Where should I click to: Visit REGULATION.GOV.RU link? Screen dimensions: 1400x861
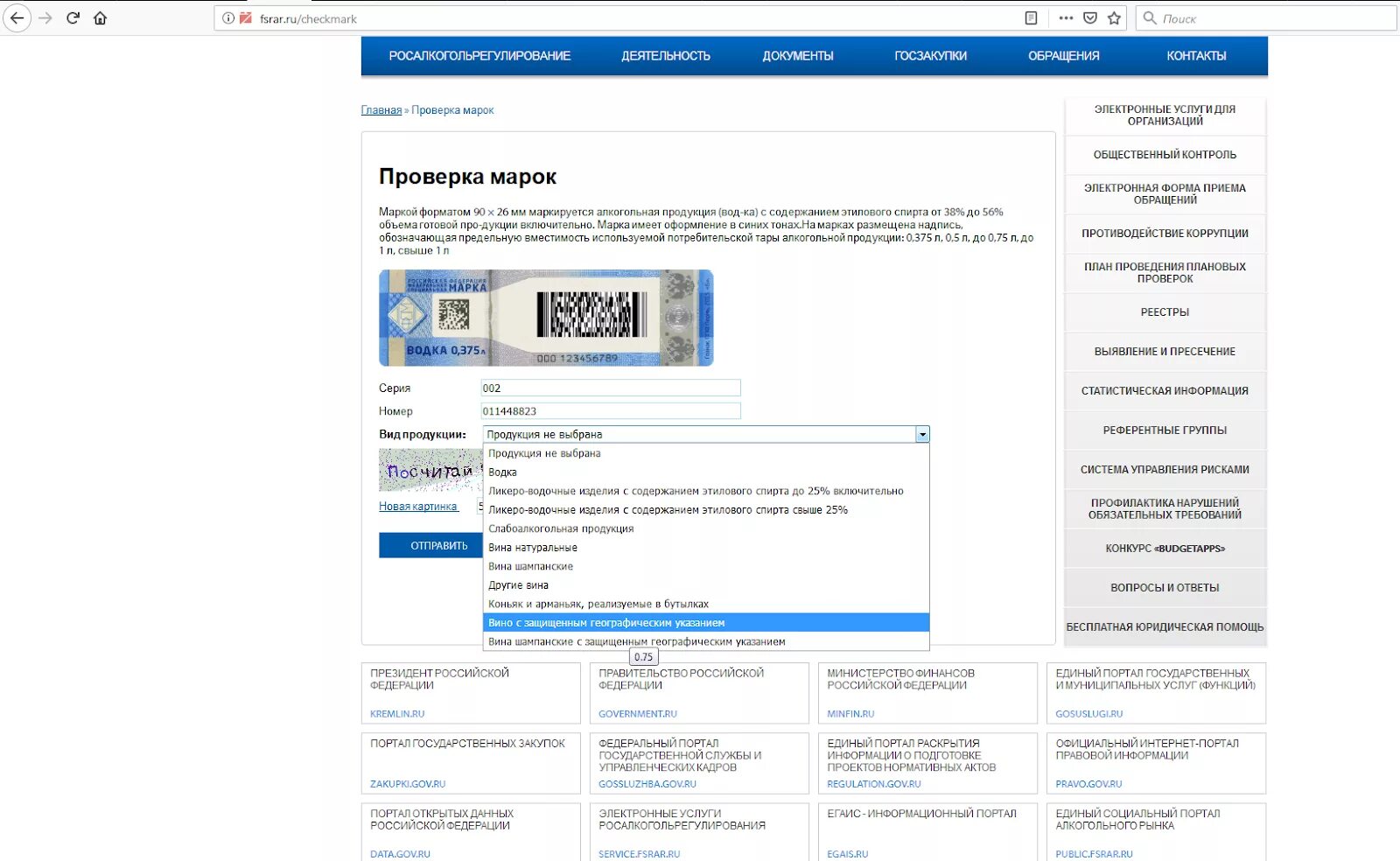pyautogui.click(x=874, y=784)
